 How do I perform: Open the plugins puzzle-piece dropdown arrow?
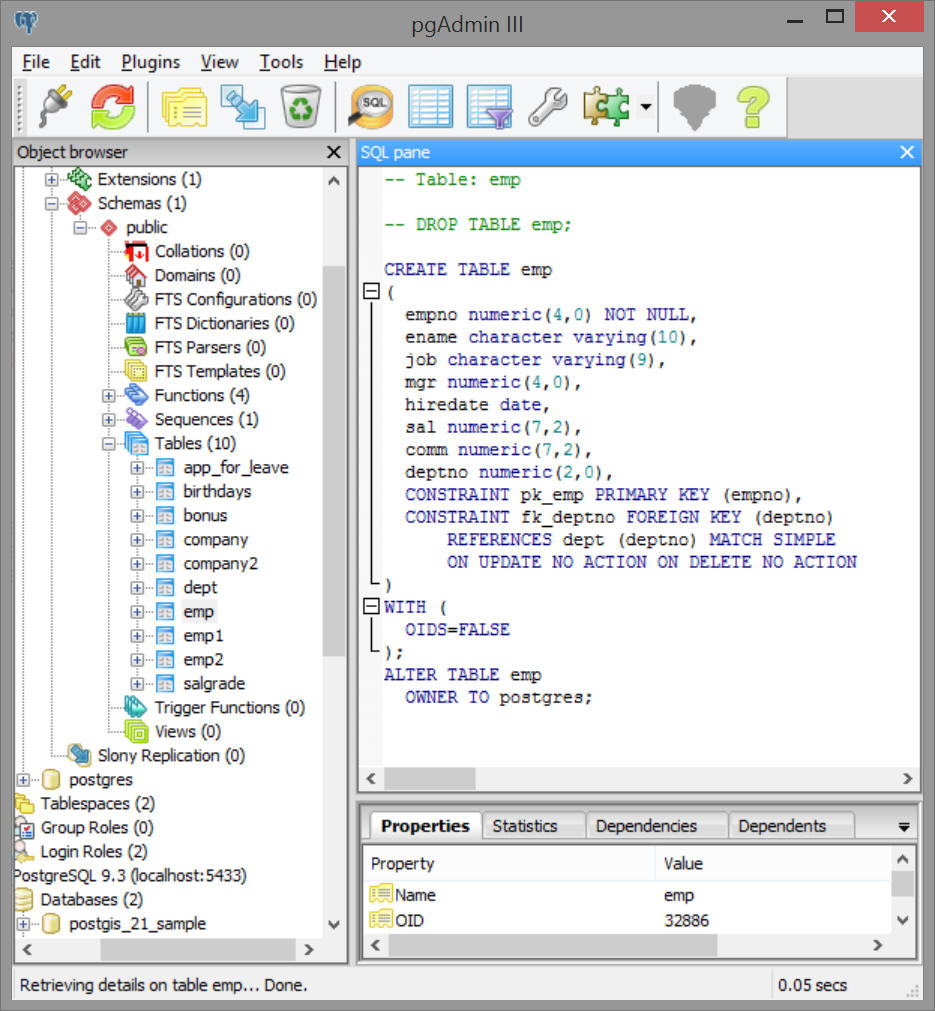coord(646,106)
